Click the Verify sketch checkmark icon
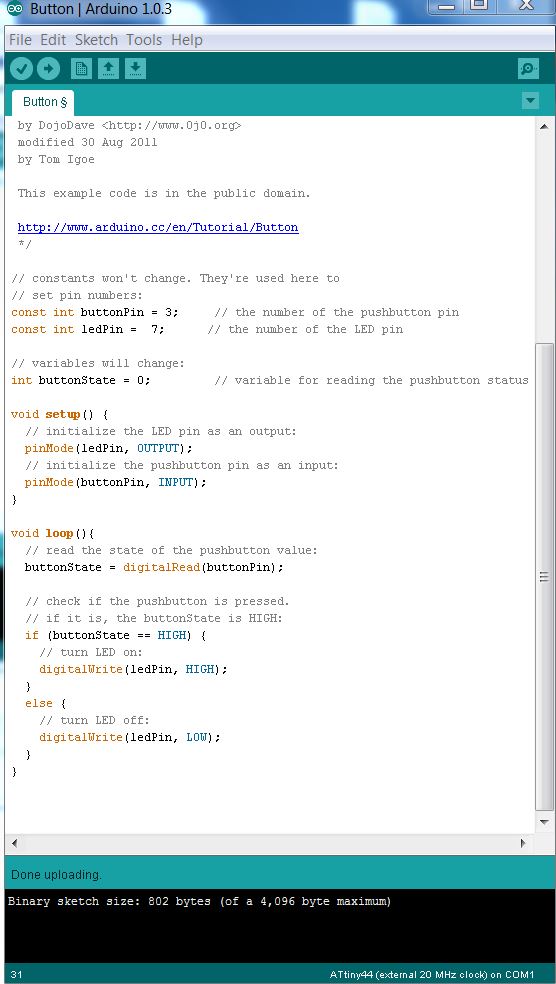 [21, 68]
